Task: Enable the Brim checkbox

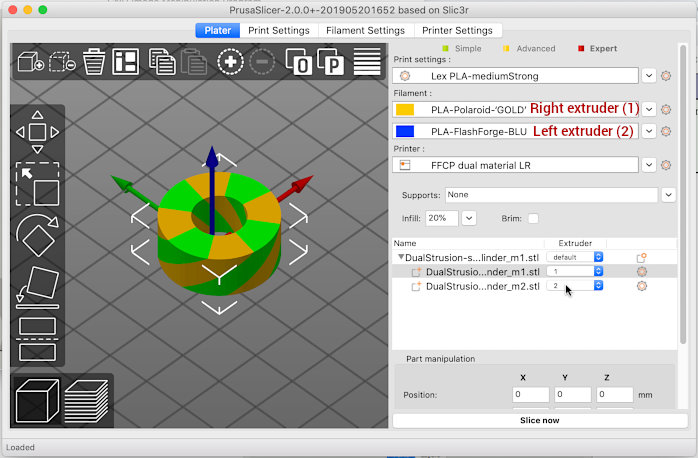Action: pos(533,219)
